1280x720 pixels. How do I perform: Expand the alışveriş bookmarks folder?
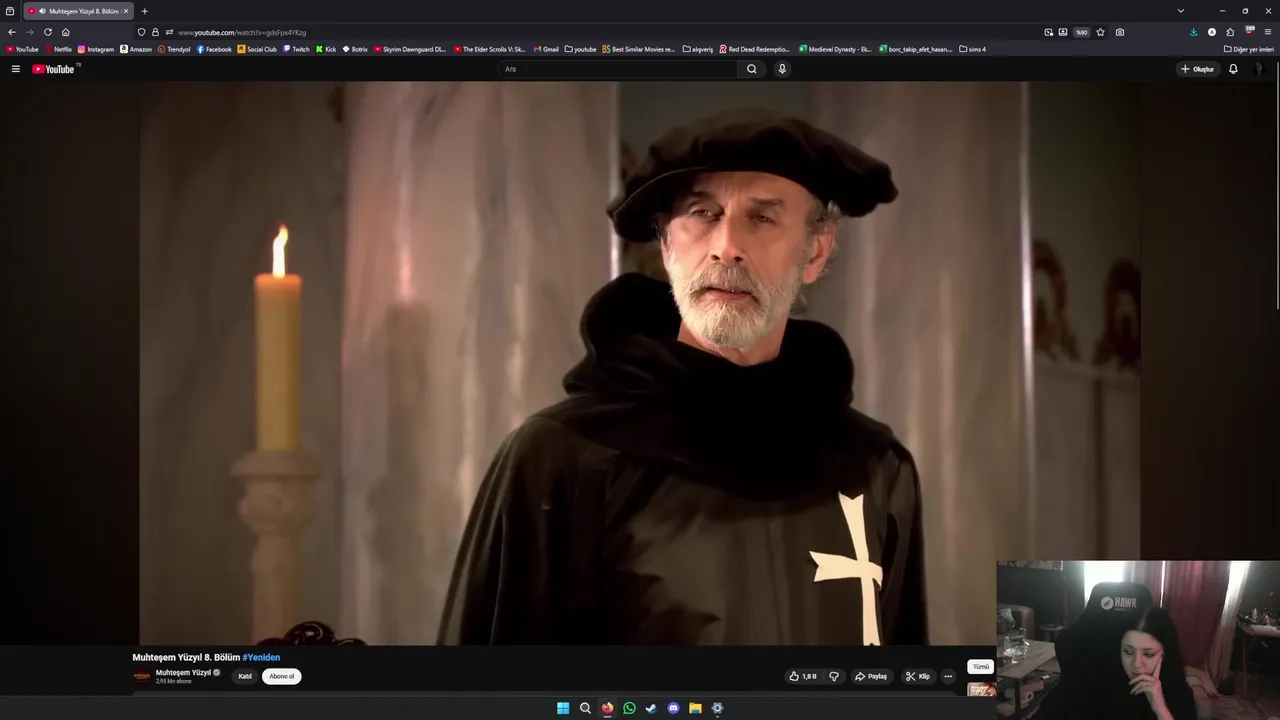[x=698, y=49]
